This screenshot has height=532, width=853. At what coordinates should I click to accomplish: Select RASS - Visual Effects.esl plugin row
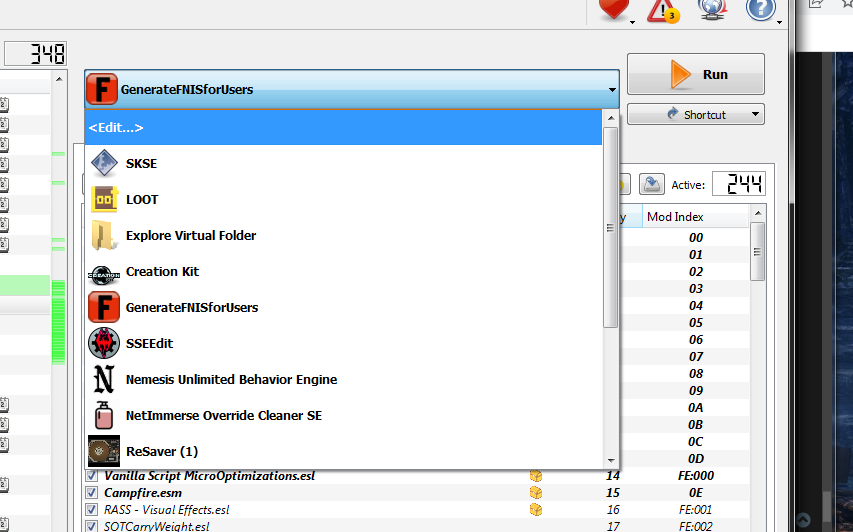pos(417,510)
